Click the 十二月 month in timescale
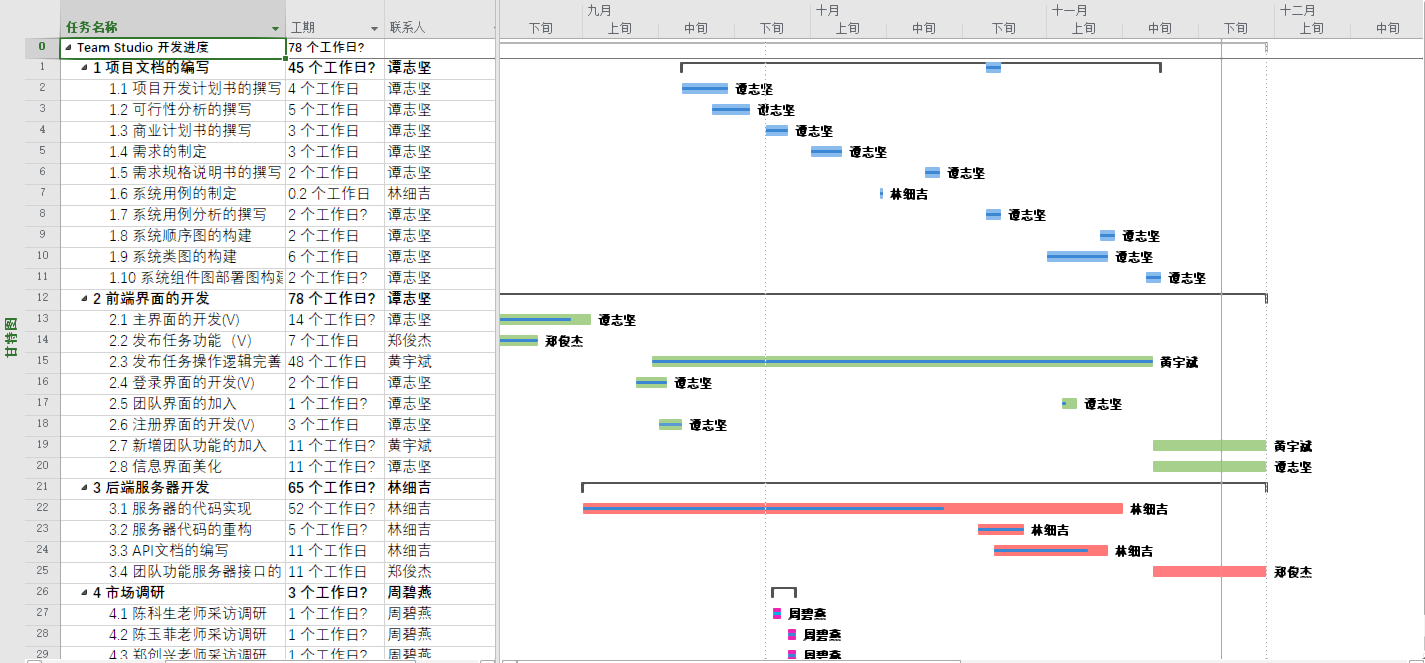The image size is (1425, 663). 1297,10
